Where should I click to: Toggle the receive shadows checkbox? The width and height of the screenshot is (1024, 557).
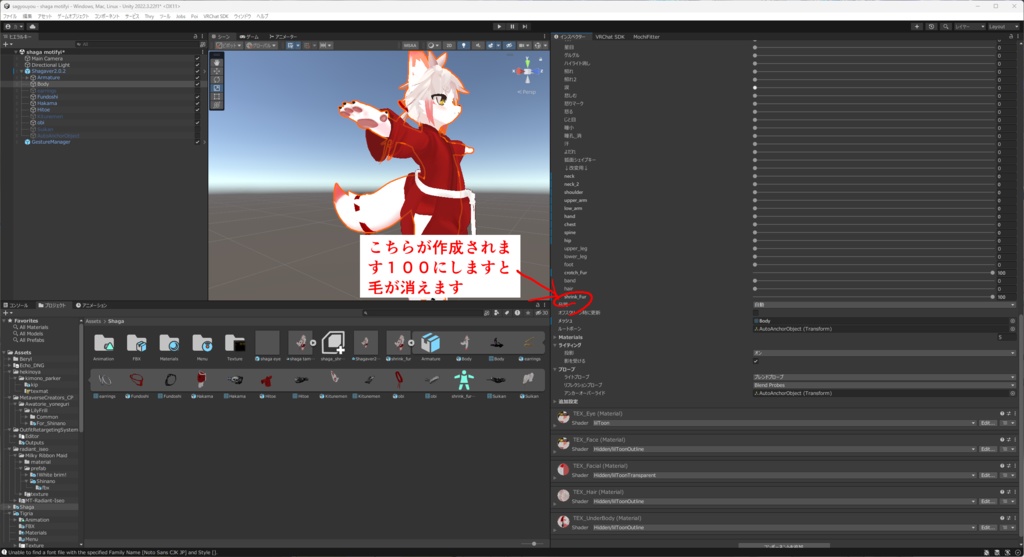pos(756,360)
